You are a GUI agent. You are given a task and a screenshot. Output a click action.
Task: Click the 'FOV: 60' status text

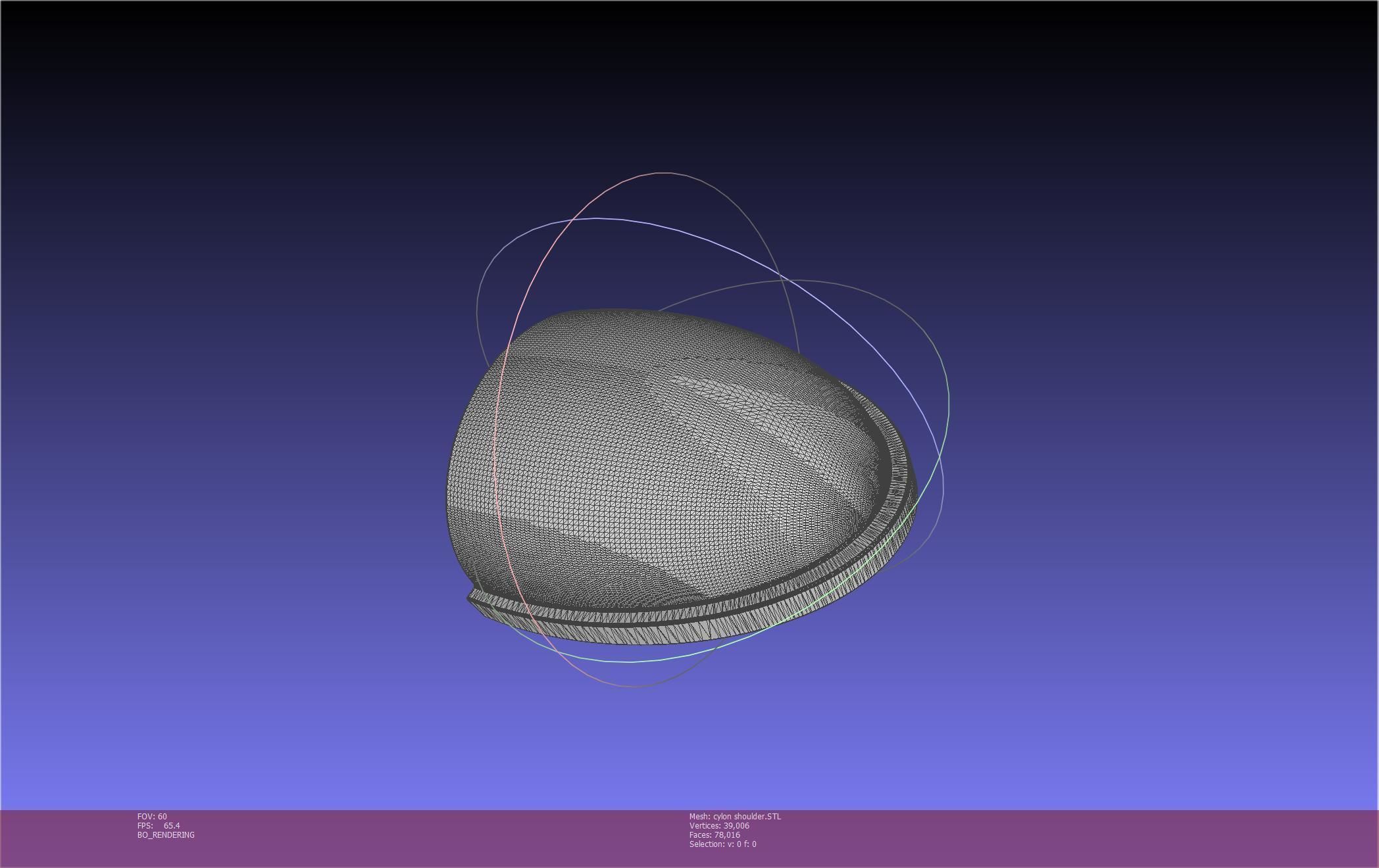152,817
